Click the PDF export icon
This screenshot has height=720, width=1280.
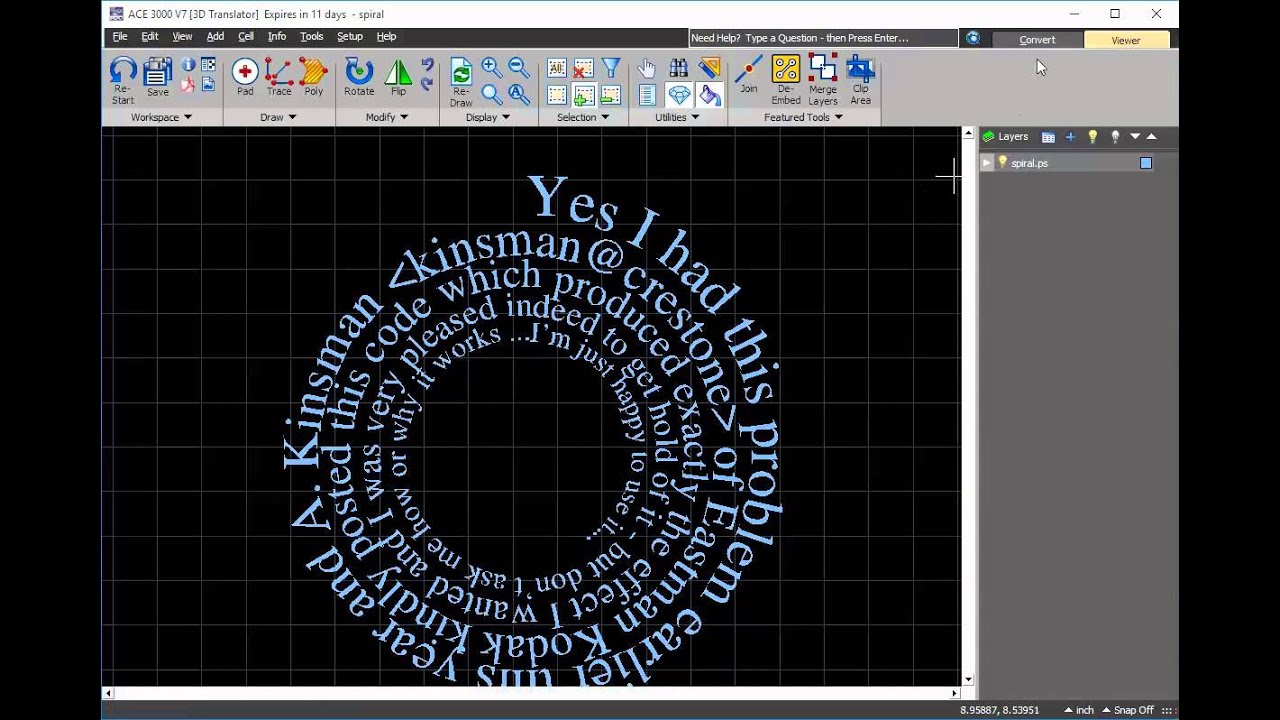coord(188,86)
